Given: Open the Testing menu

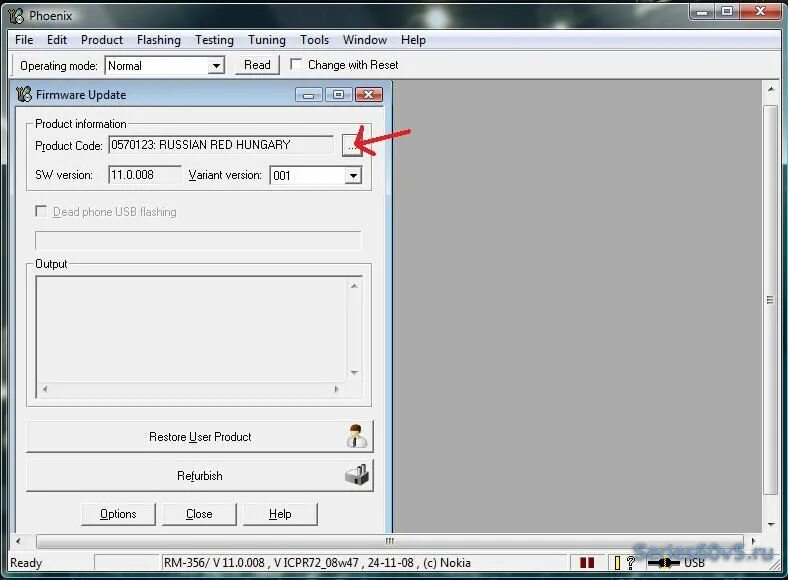Looking at the screenshot, I should pyautogui.click(x=215, y=40).
